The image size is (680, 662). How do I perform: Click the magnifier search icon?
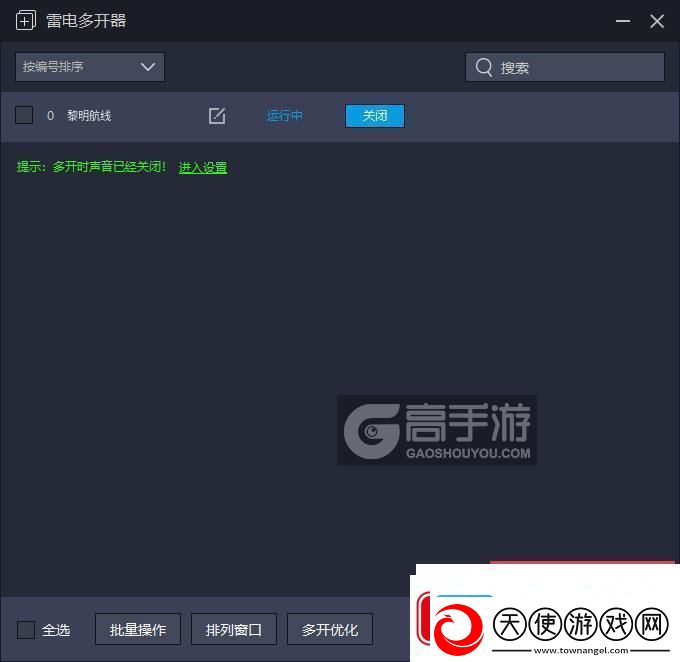click(x=484, y=67)
